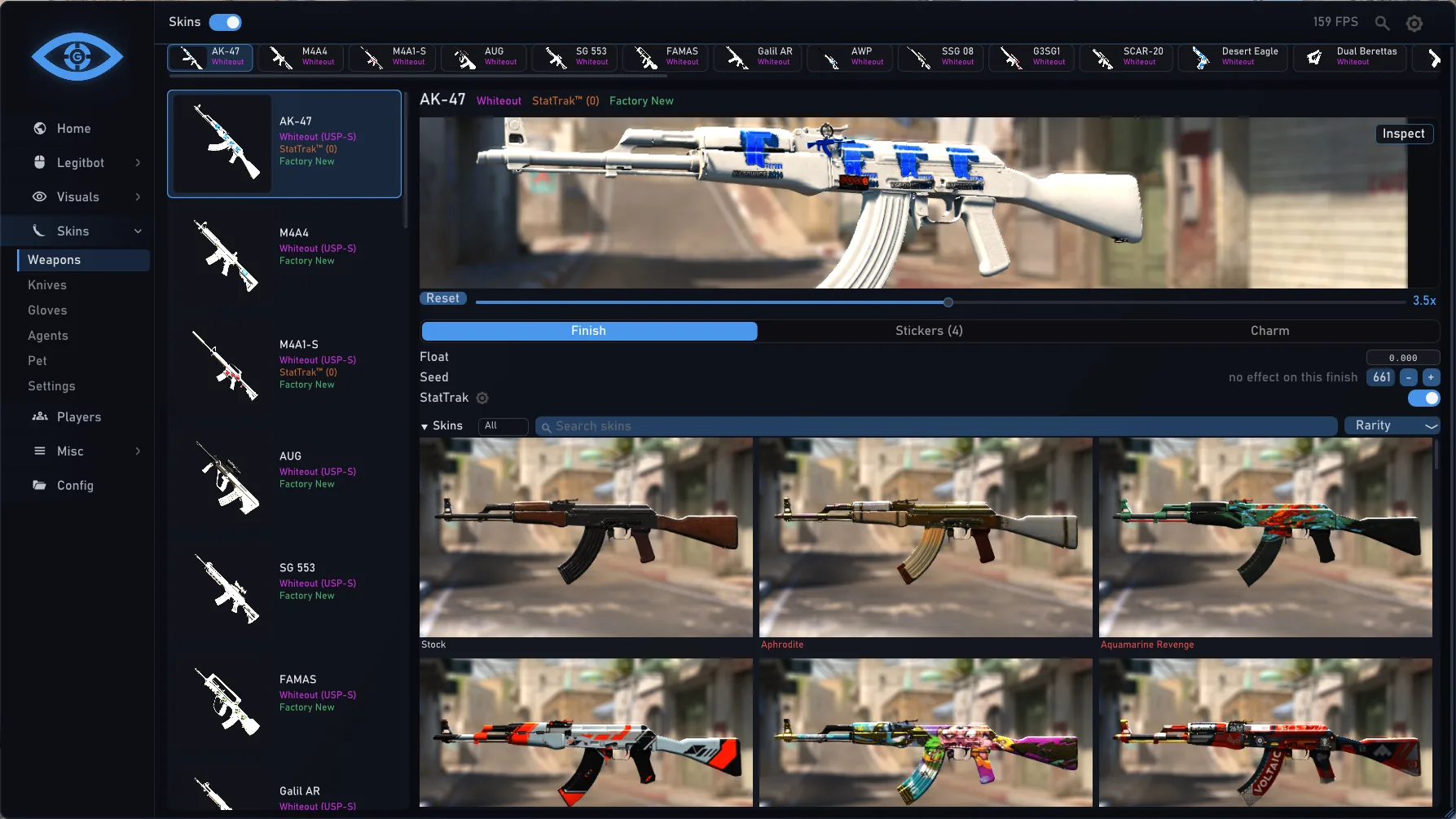1456x819 pixels.
Task: Switch to the Stickers (4) tab
Action: 929,331
